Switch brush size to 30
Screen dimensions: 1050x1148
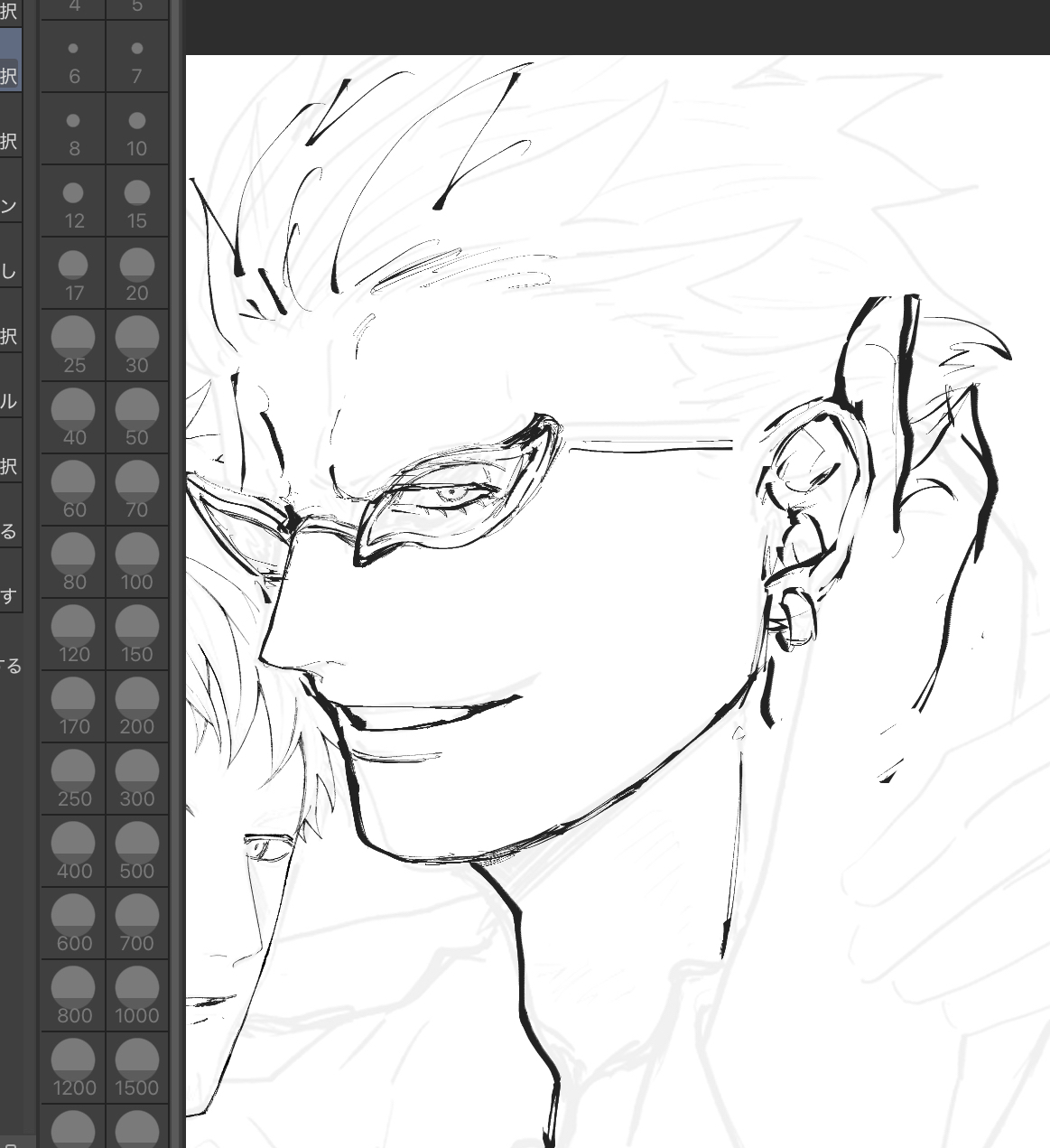(136, 346)
